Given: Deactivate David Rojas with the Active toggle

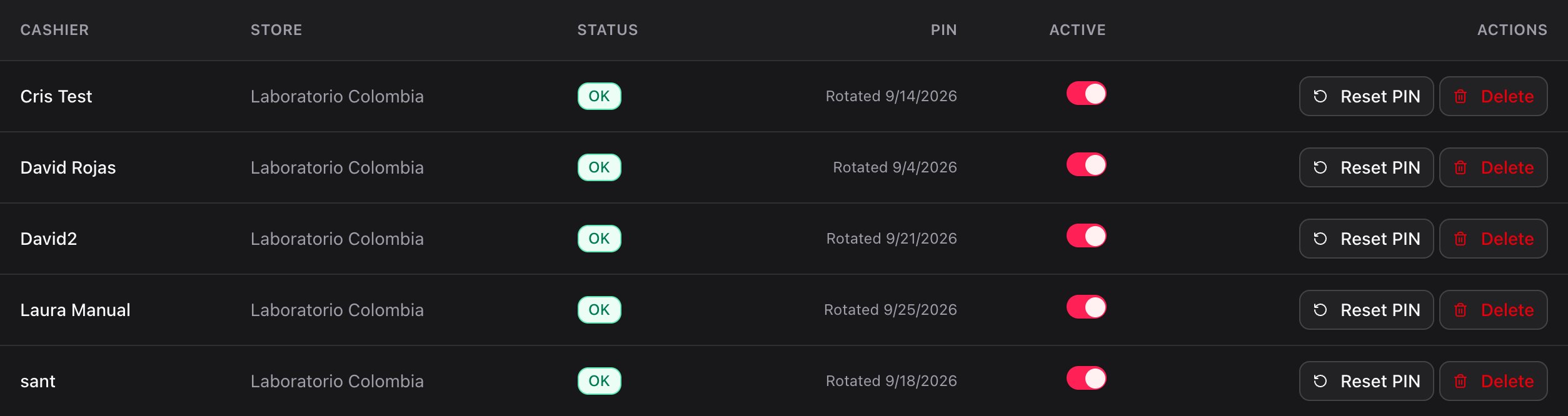Looking at the screenshot, I should tap(1086, 165).
